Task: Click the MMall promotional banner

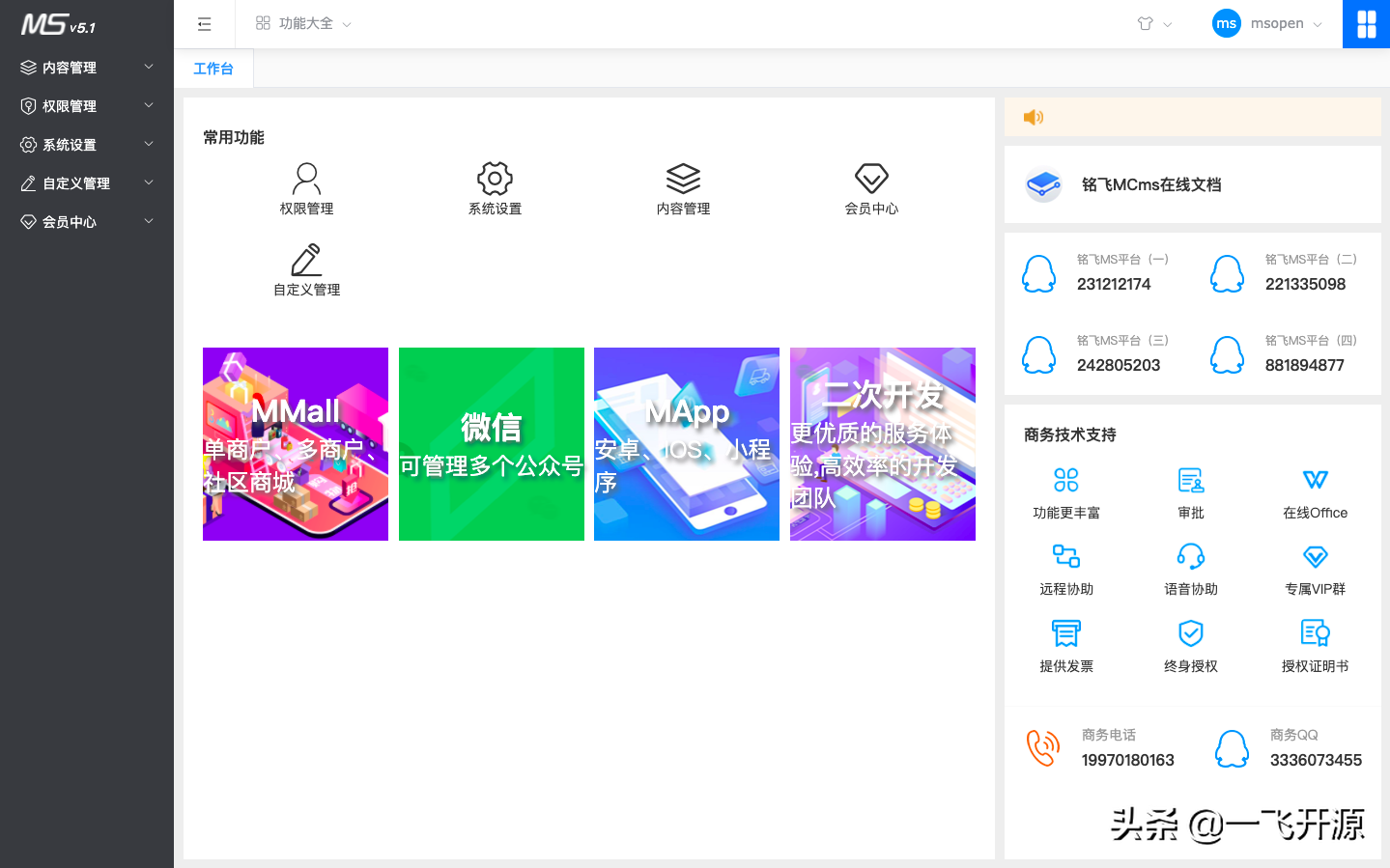Action: point(295,443)
